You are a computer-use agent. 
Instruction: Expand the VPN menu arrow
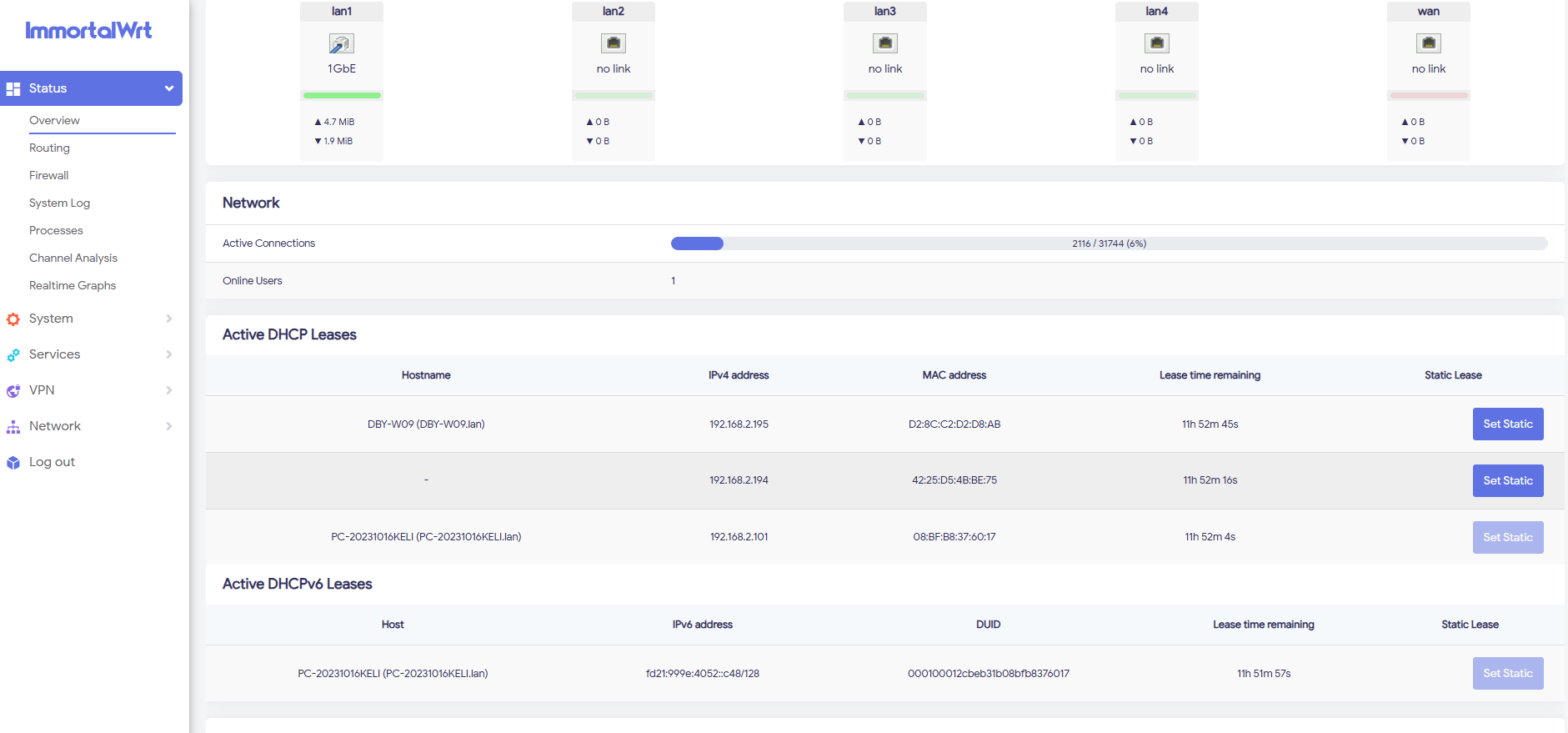[169, 390]
